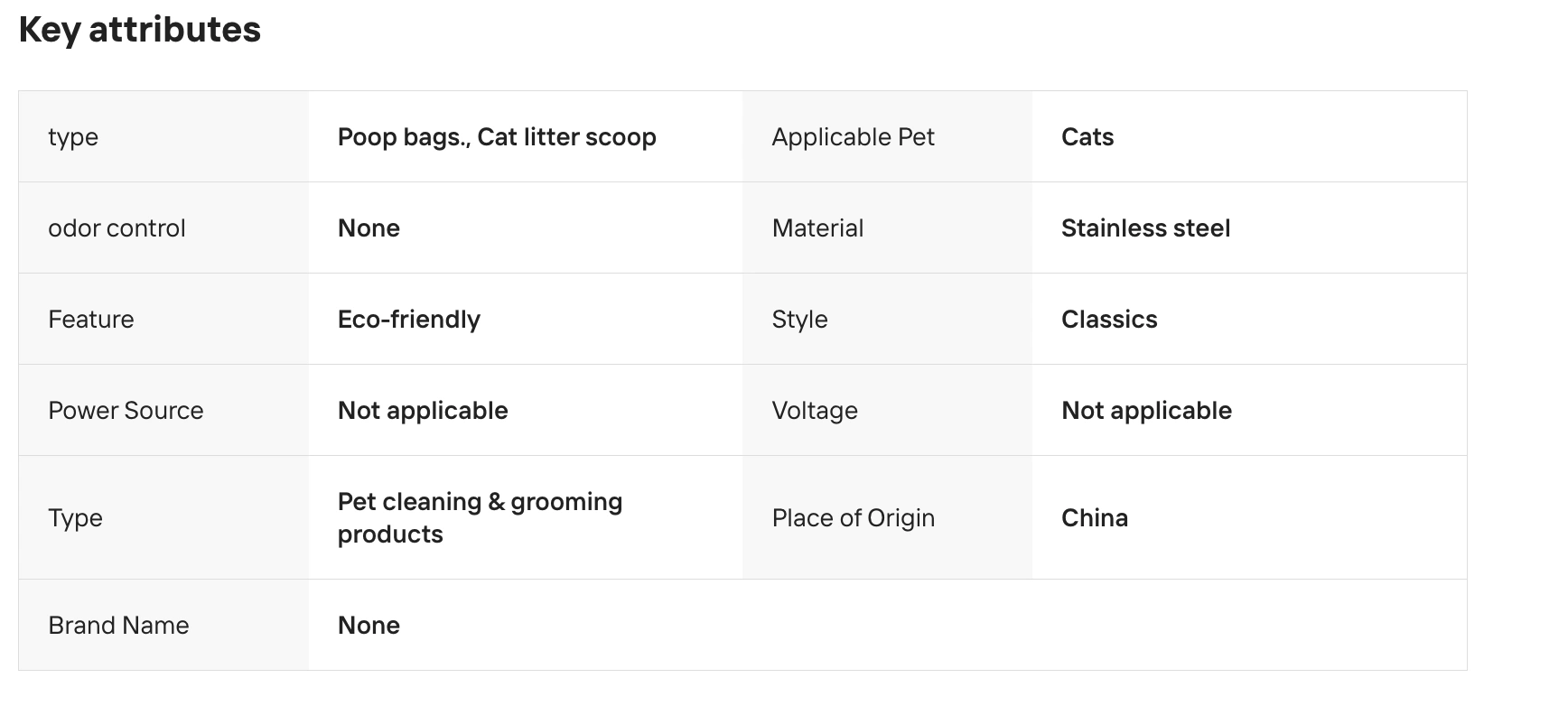Select the Applicable Pet label
The height and width of the screenshot is (706, 1568).
[x=853, y=137]
